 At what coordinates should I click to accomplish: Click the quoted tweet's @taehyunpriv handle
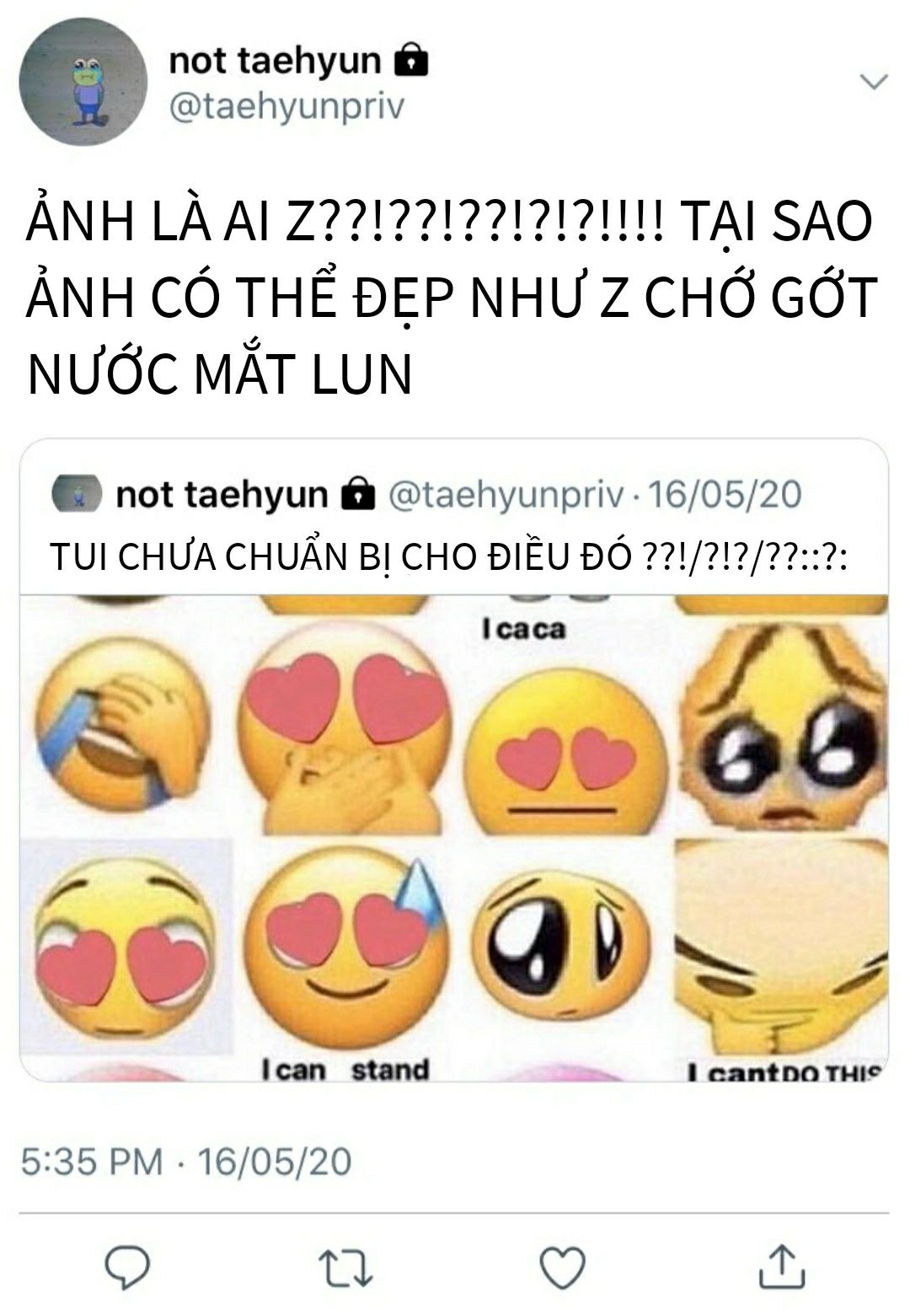coord(506,495)
